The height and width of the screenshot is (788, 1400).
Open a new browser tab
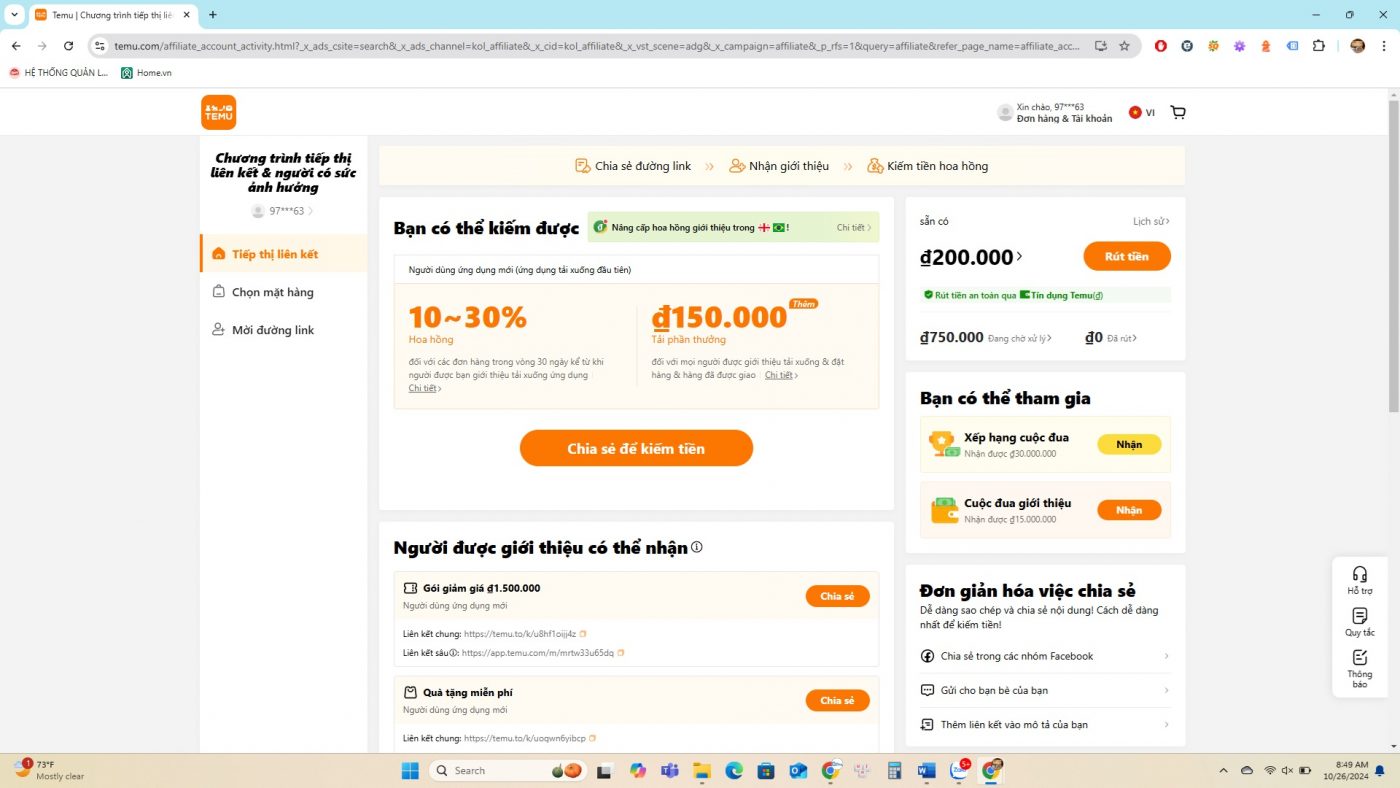coord(212,15)
